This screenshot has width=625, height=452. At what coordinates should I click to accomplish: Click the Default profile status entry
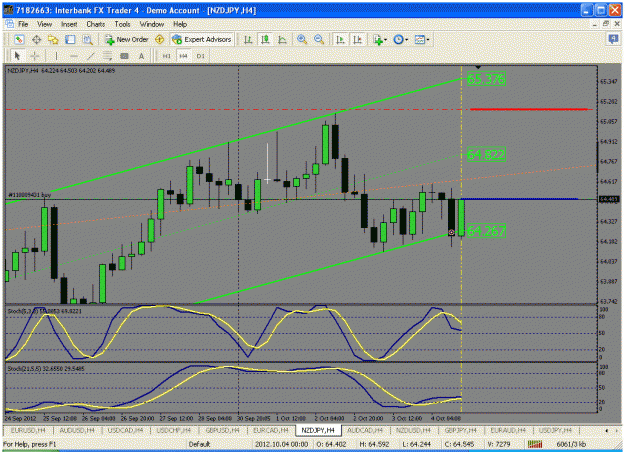(x=199, y=444)
